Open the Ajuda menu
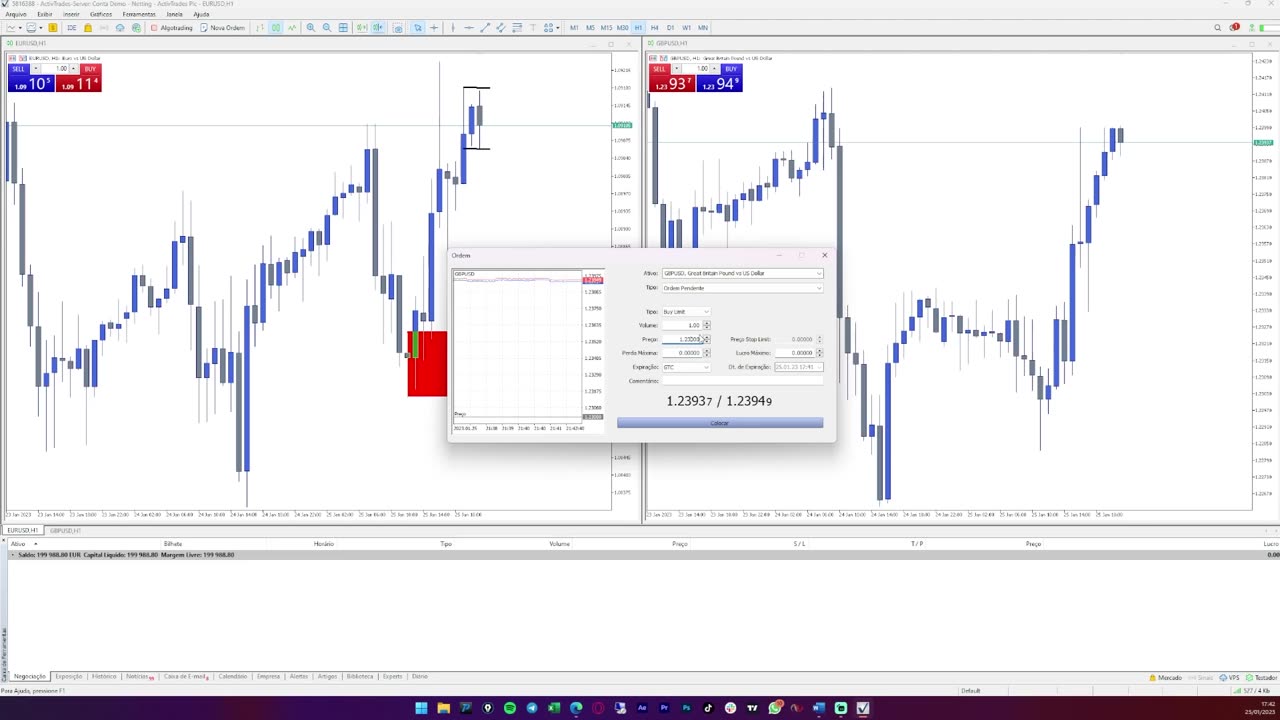Image resolution: width=1280 pixels, height=720 pixels. click(x=201, y=14)
